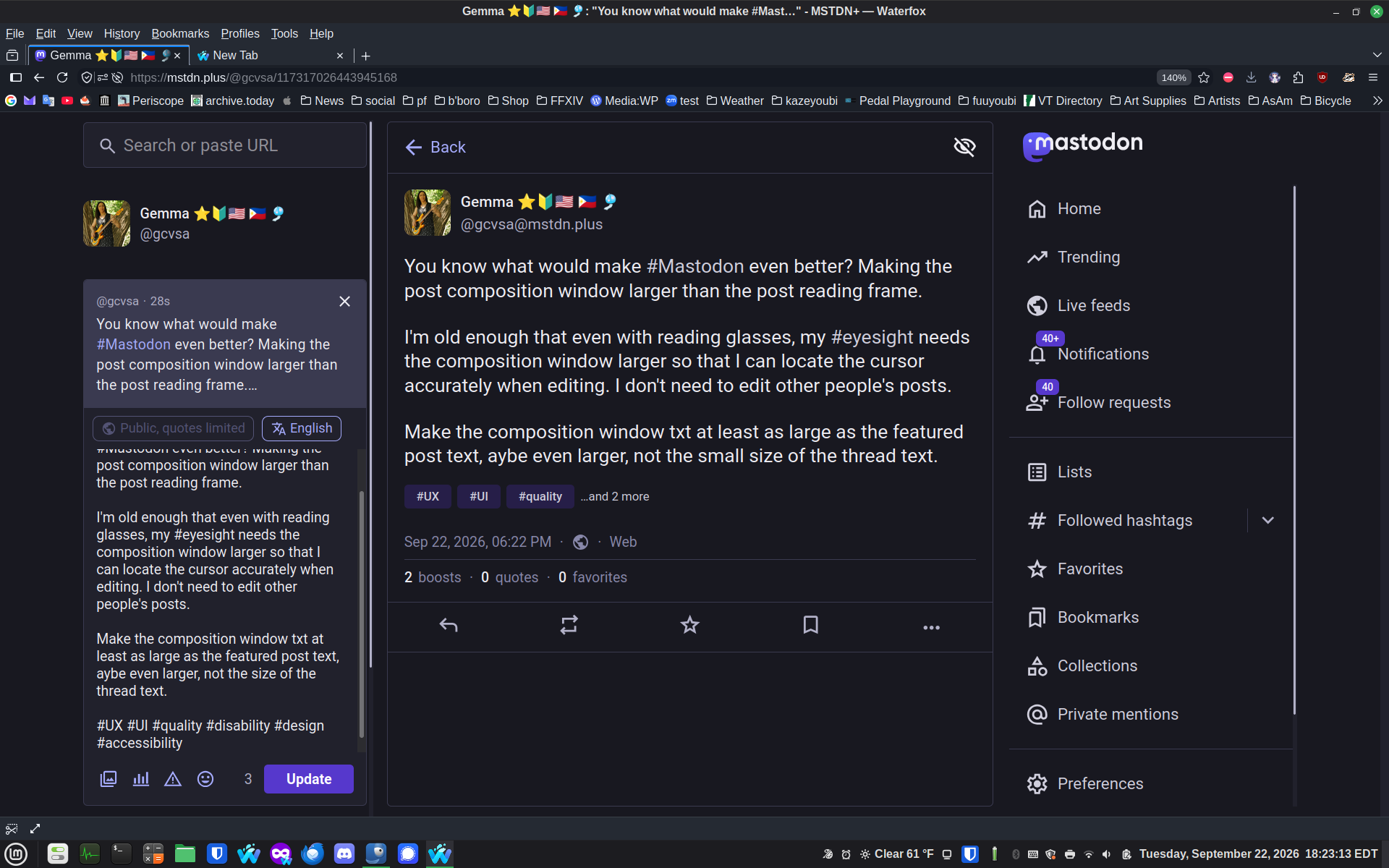The width and height of the screenshot is (1389, 868).
Task: Toggle the browser sidebar button
Action: 16,77
